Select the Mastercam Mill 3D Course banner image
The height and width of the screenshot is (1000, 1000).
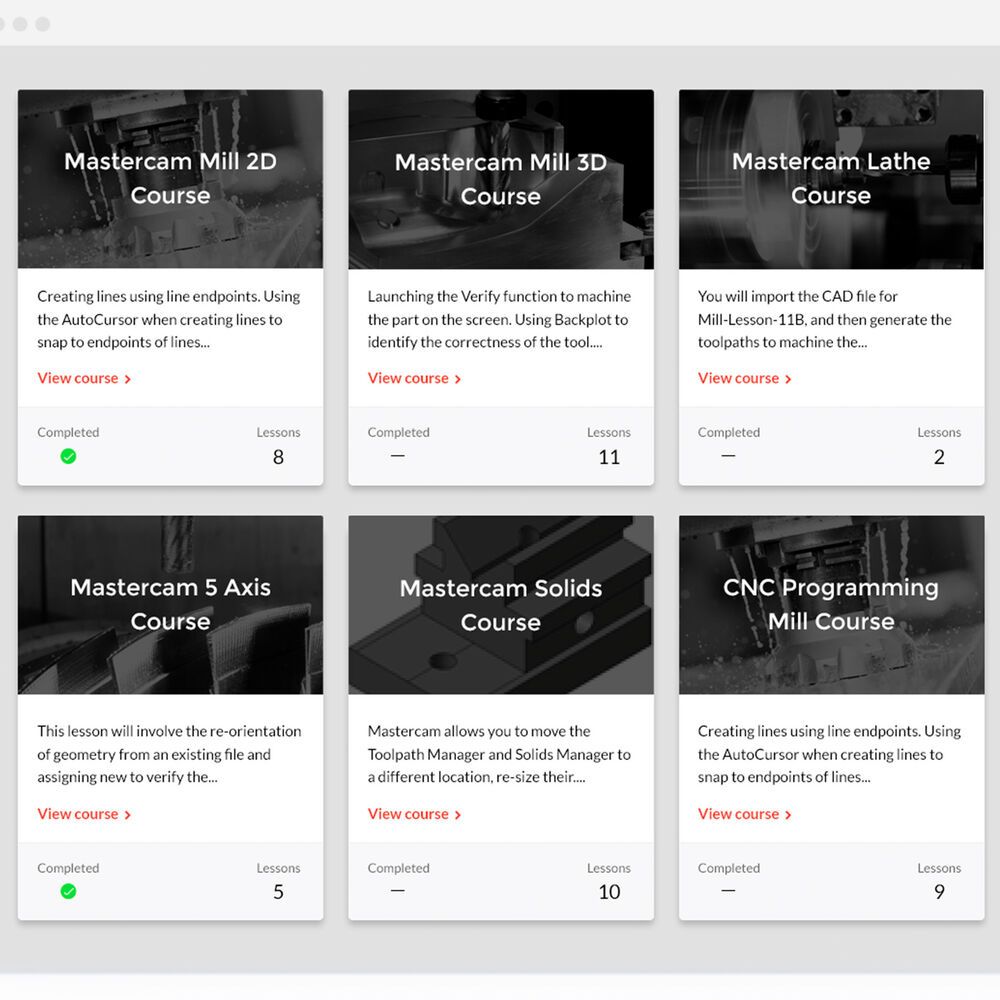coord(501,179)
